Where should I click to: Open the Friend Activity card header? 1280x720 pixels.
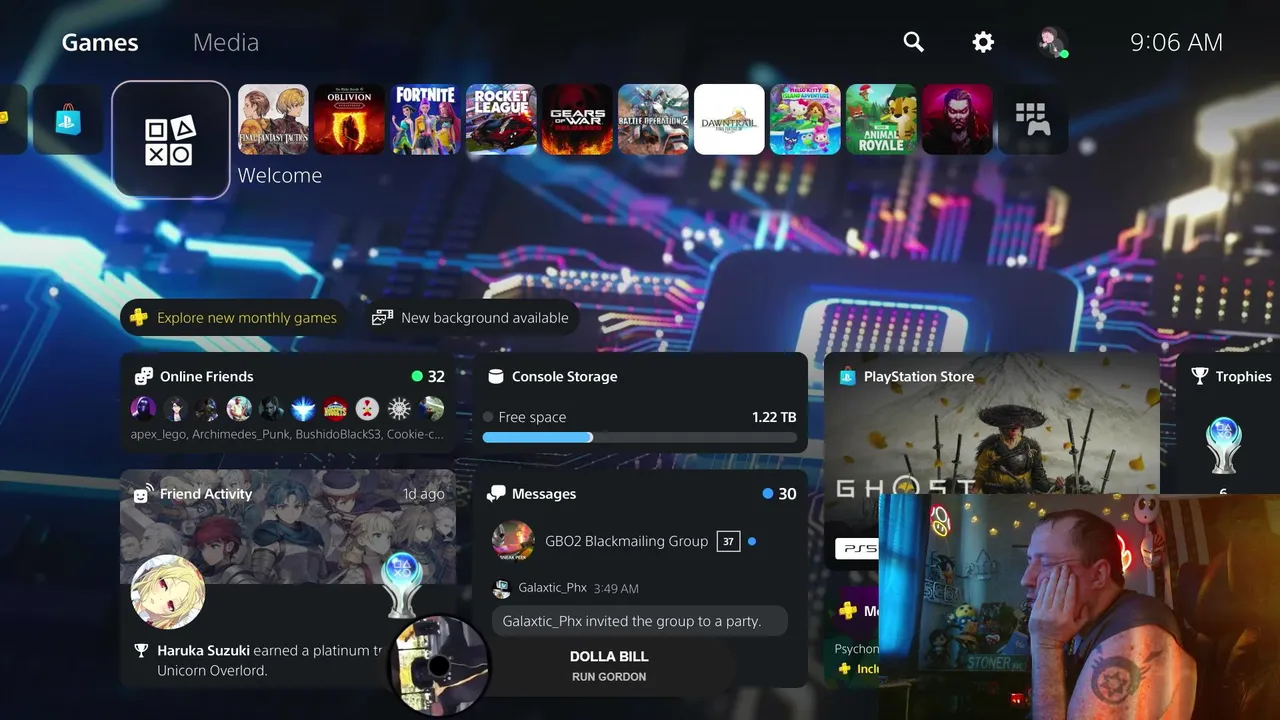(x=193, y=494)
